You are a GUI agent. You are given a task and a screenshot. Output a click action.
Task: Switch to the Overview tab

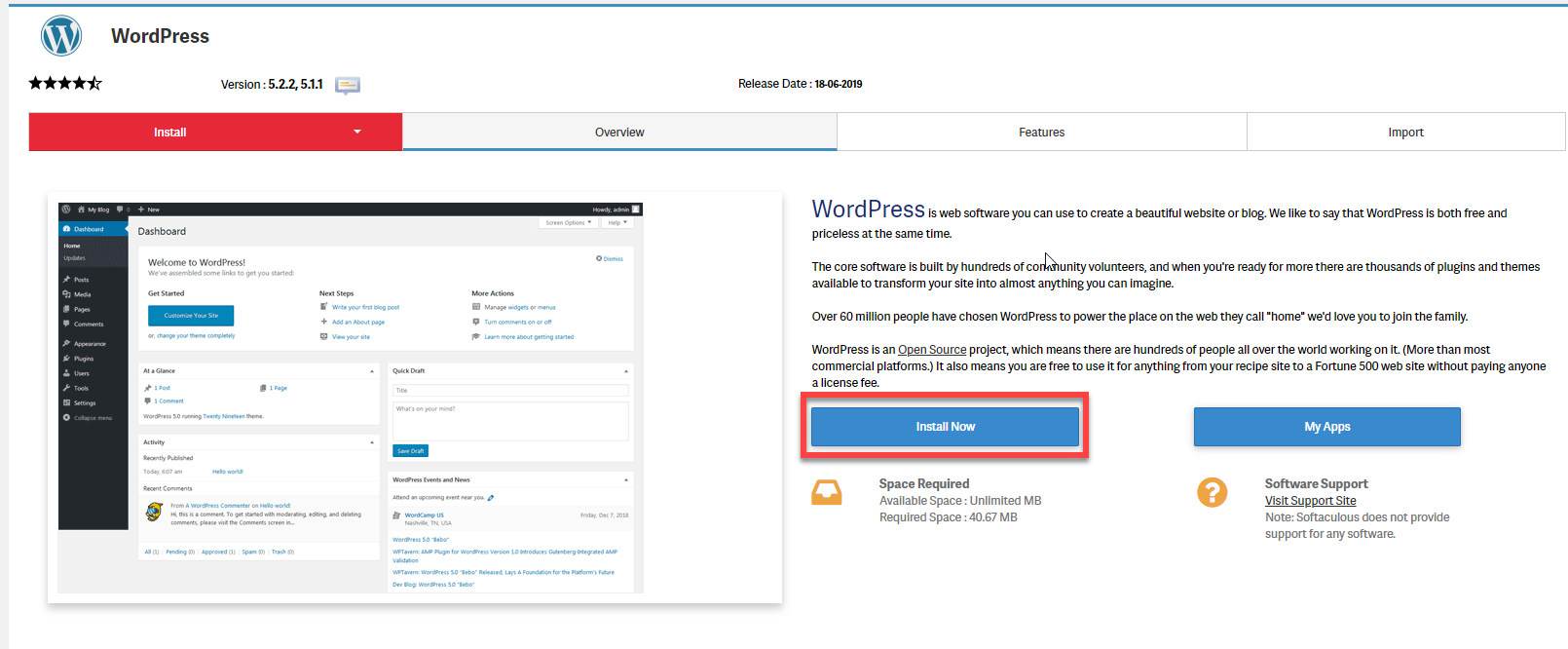click(619, 132)
